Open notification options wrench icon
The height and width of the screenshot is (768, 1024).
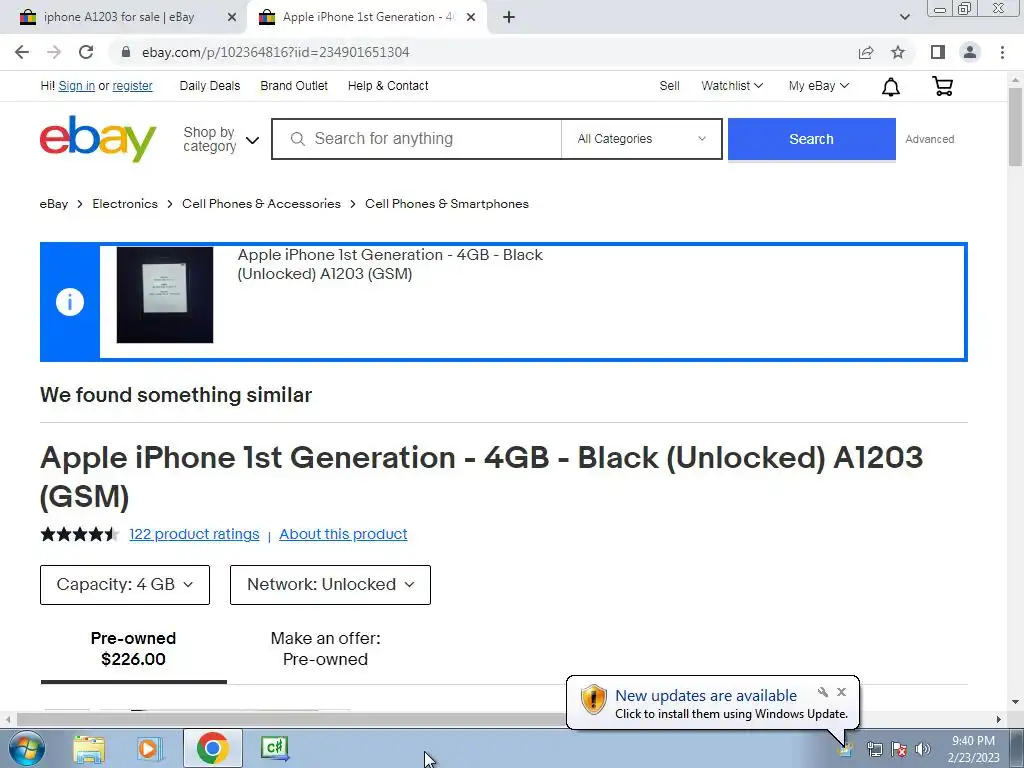pos(823,692)
